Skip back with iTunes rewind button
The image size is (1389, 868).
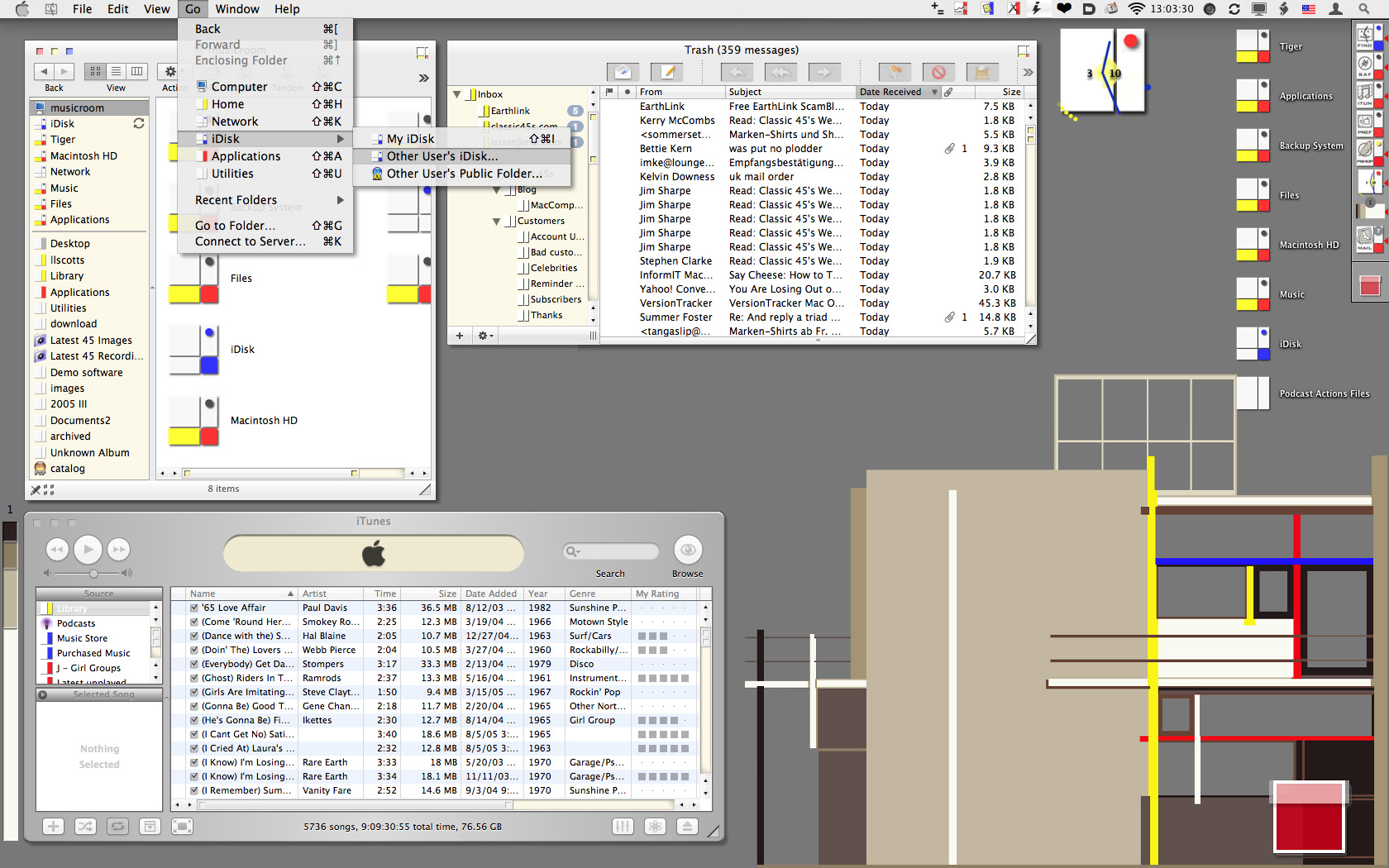click(56, 549)
